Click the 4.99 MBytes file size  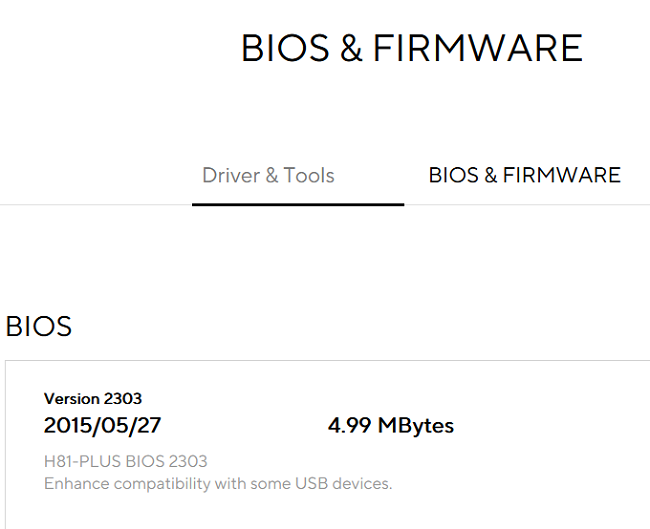click(390, 426)
